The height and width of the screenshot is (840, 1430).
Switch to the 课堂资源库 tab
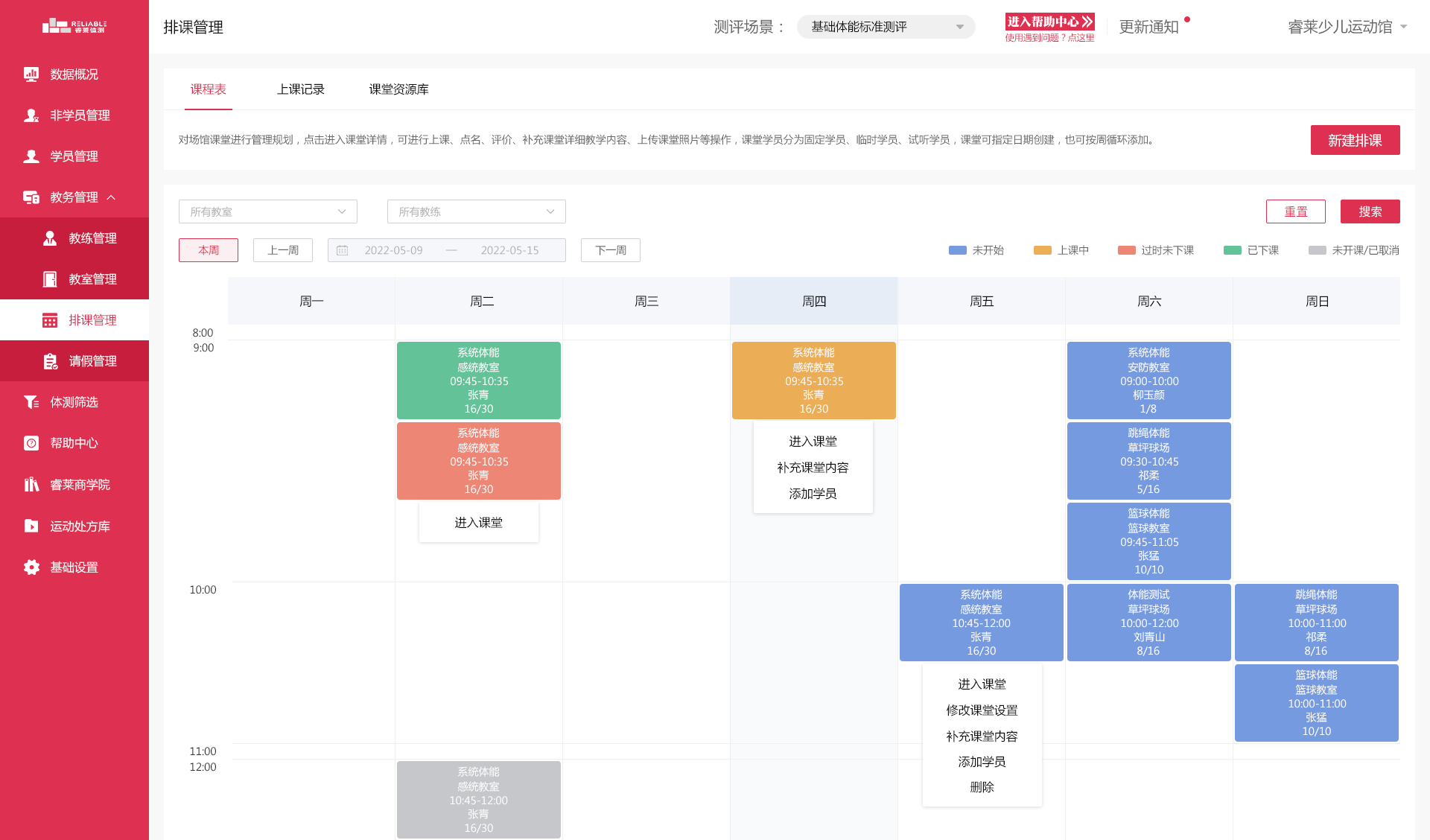[x=398, y=89]
